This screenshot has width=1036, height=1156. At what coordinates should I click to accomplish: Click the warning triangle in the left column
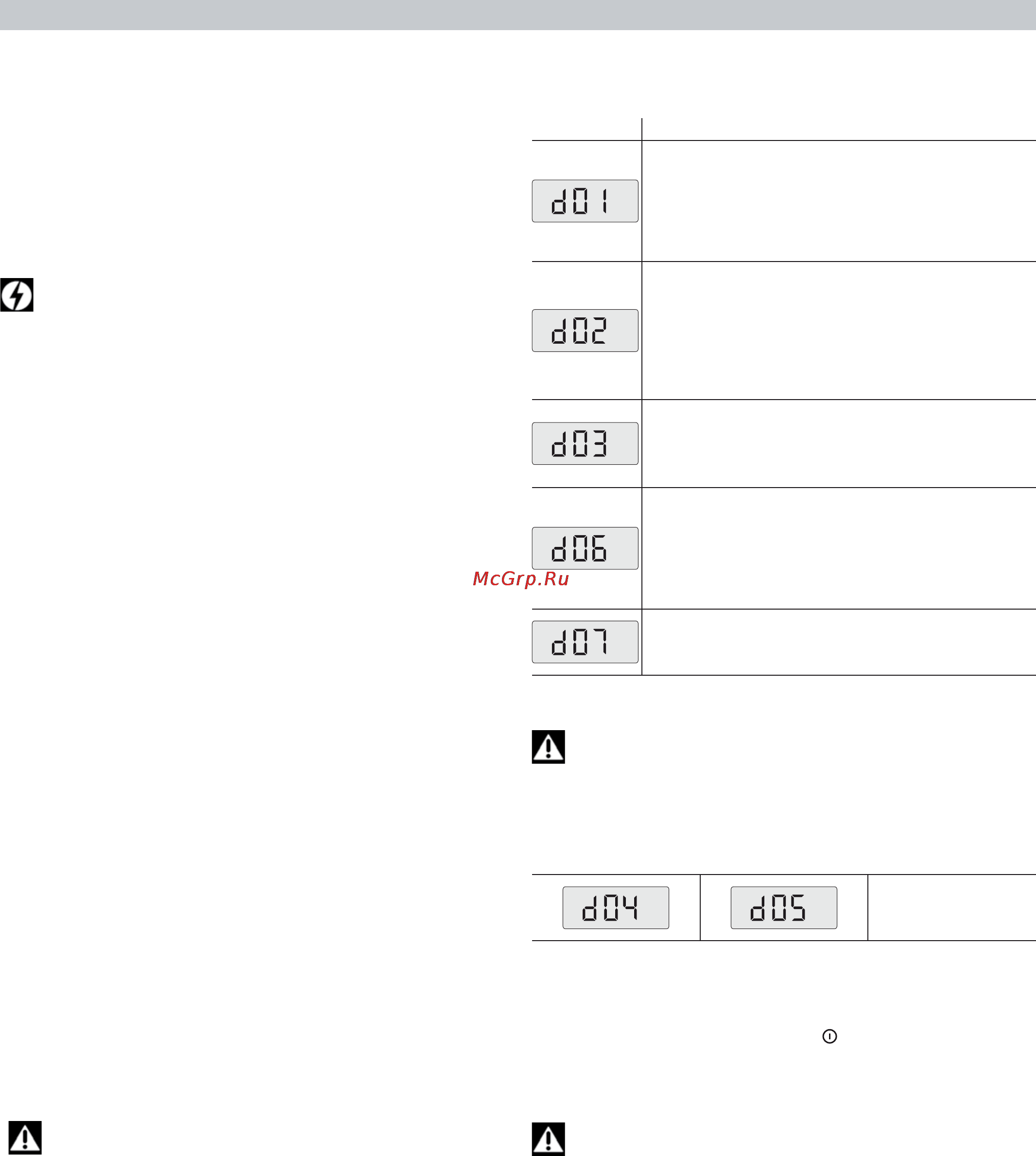pos(25,1137)
